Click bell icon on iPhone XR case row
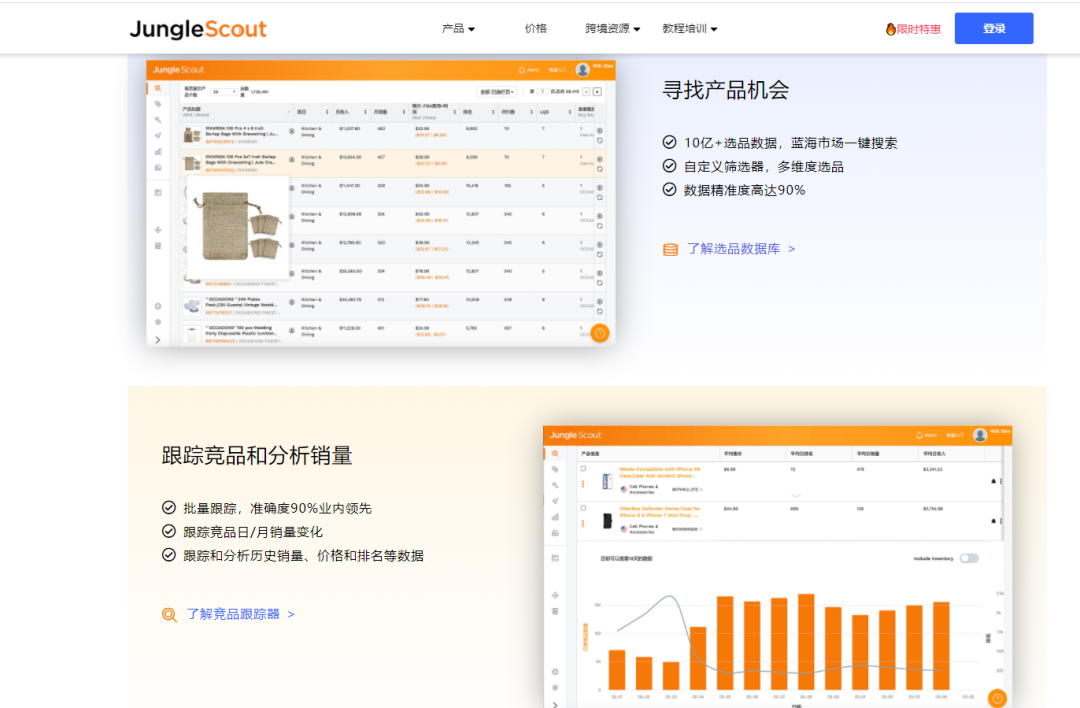This screenshot has width=1080, height=708. coord(993,481)
